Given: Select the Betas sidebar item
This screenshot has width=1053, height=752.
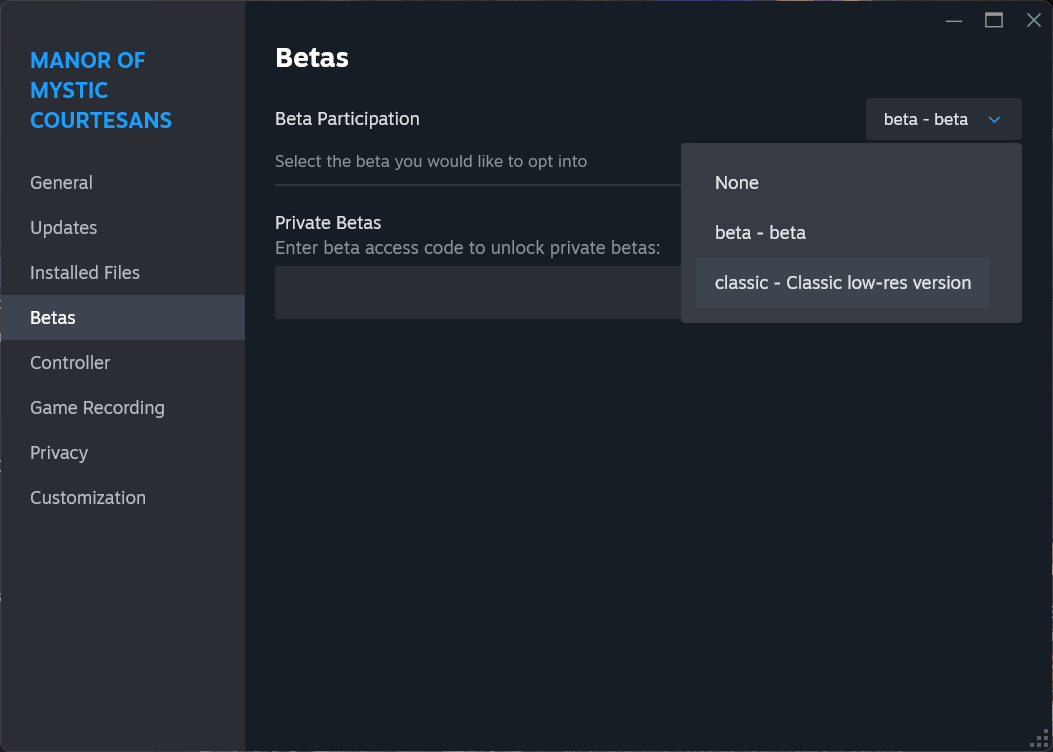Looking at the screenshot, I should click(x=53, y=318).
